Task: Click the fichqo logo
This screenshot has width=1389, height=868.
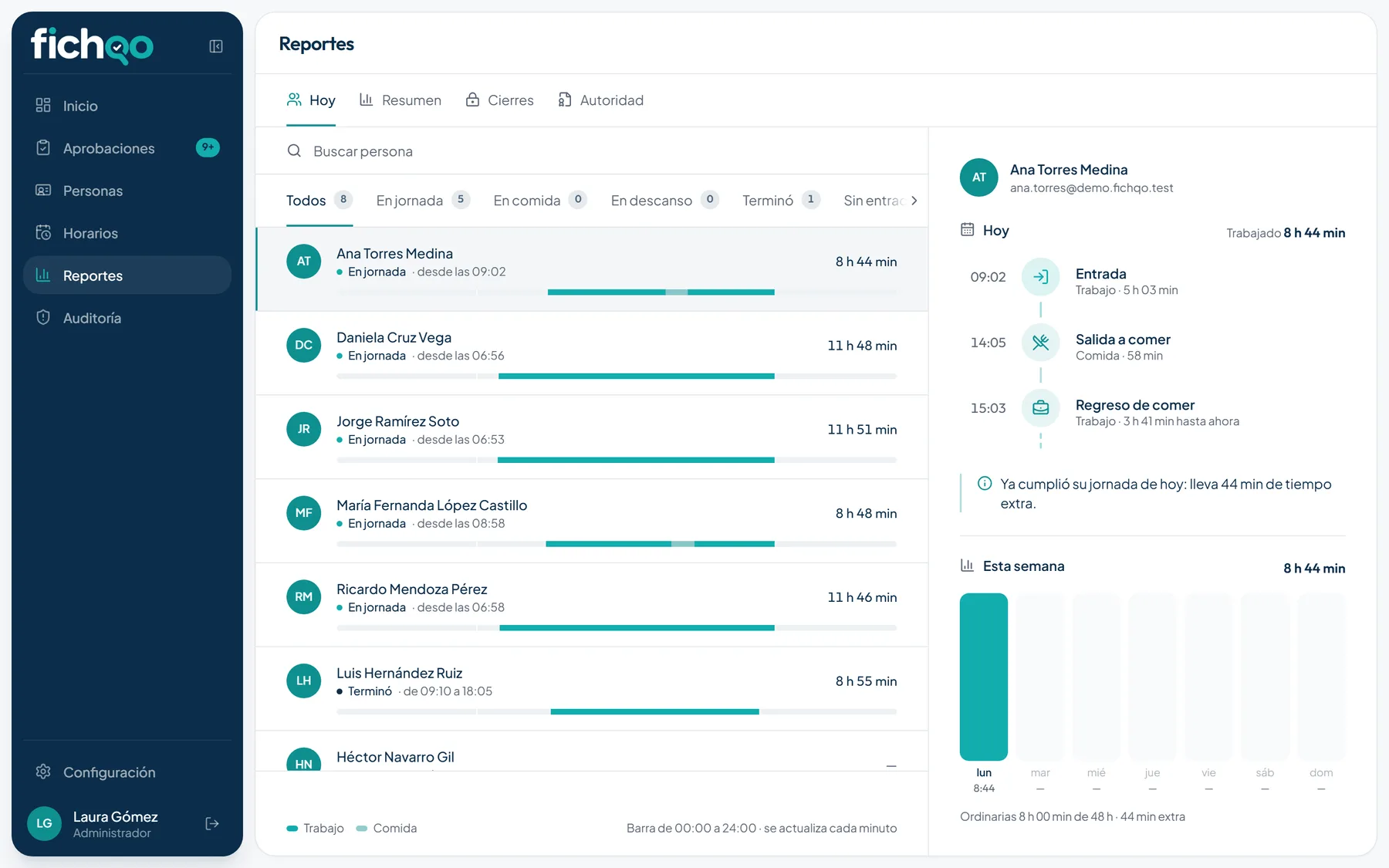Action: tap(92, 46)
